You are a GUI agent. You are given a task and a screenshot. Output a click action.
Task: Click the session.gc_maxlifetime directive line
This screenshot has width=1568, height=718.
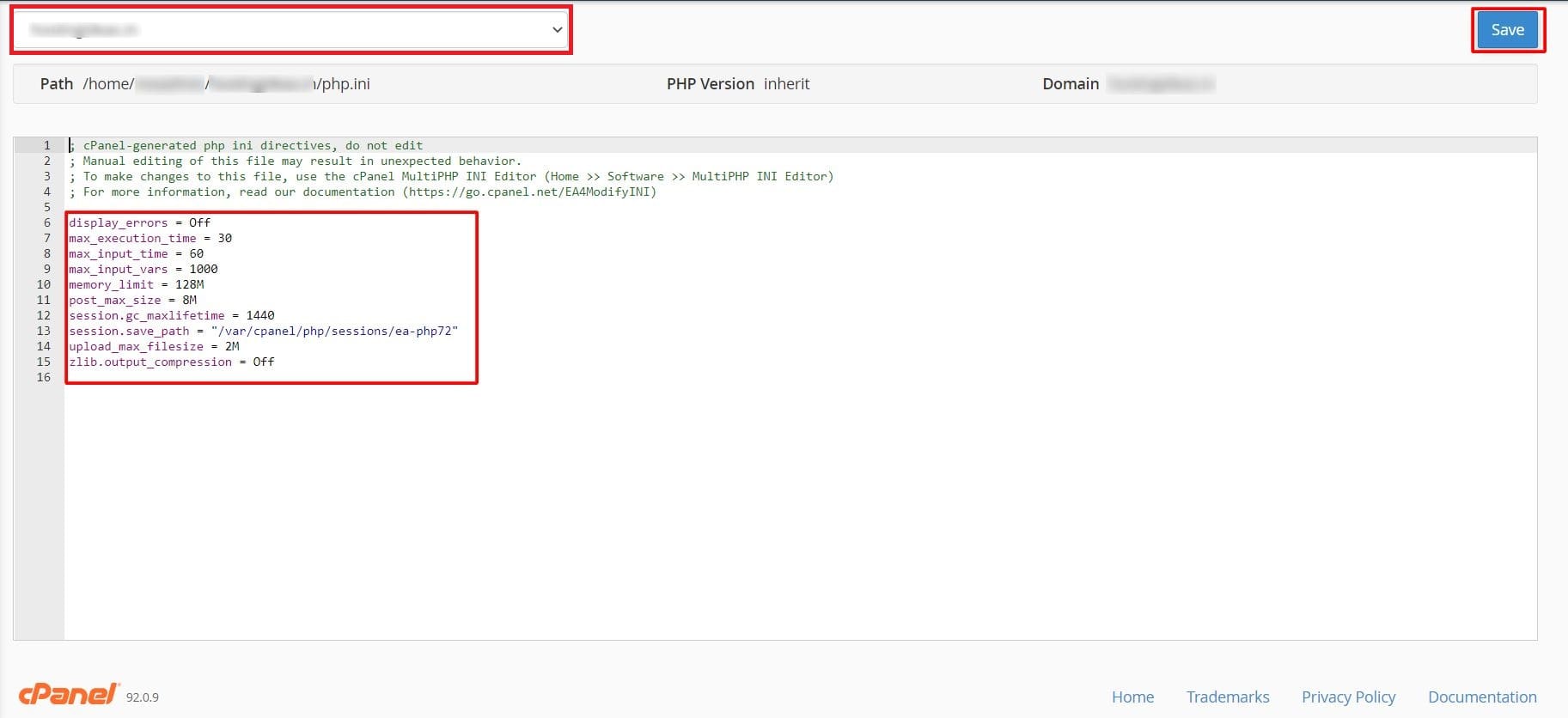(171, 315)
